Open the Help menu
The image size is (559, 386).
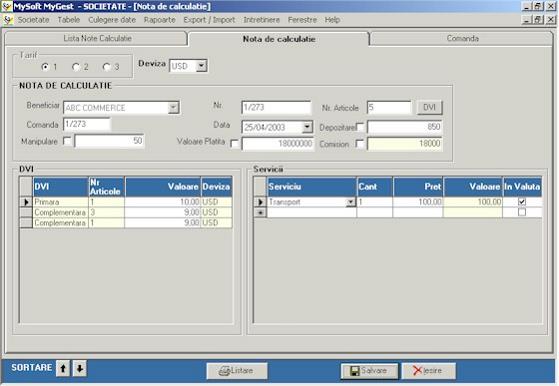click(x=332, y=20)
